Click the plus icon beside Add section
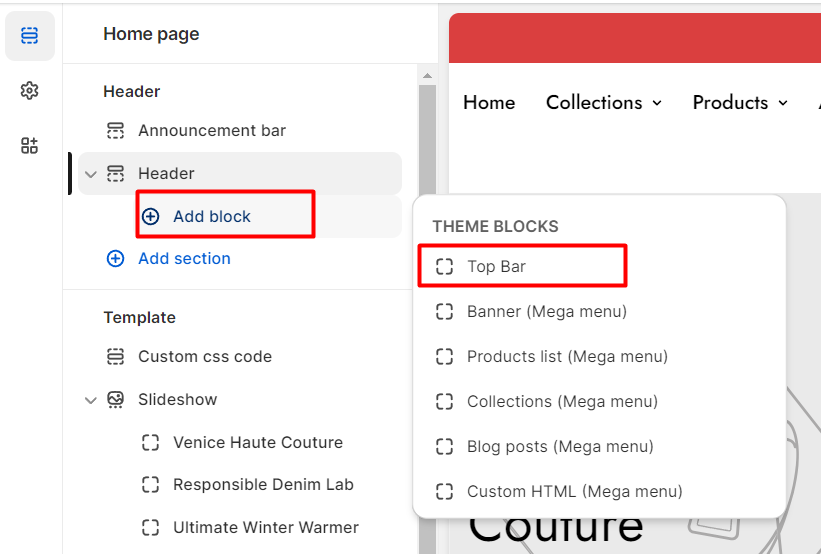Image resolution: width=821 pixels, height=554 pixels. pos(115,259)
